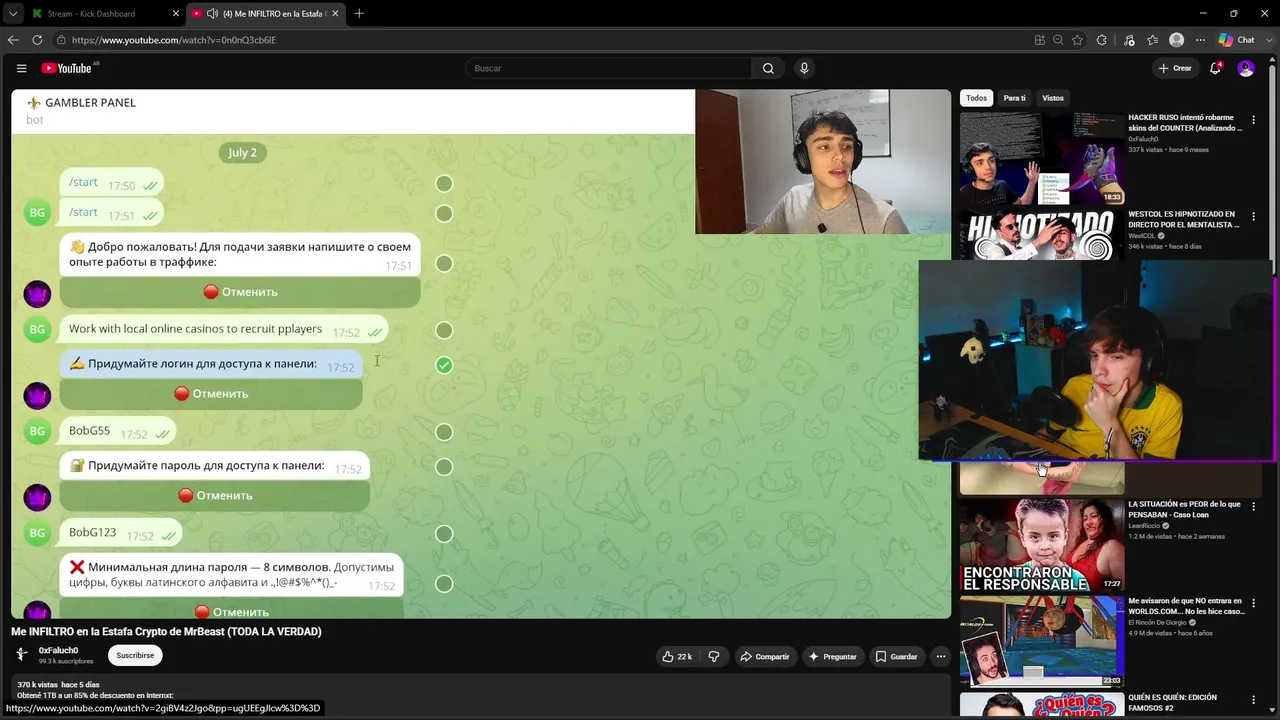Open the YouTube guide hamburger menu
Viewport: 1280px width, 720px height.
point(21,68)
